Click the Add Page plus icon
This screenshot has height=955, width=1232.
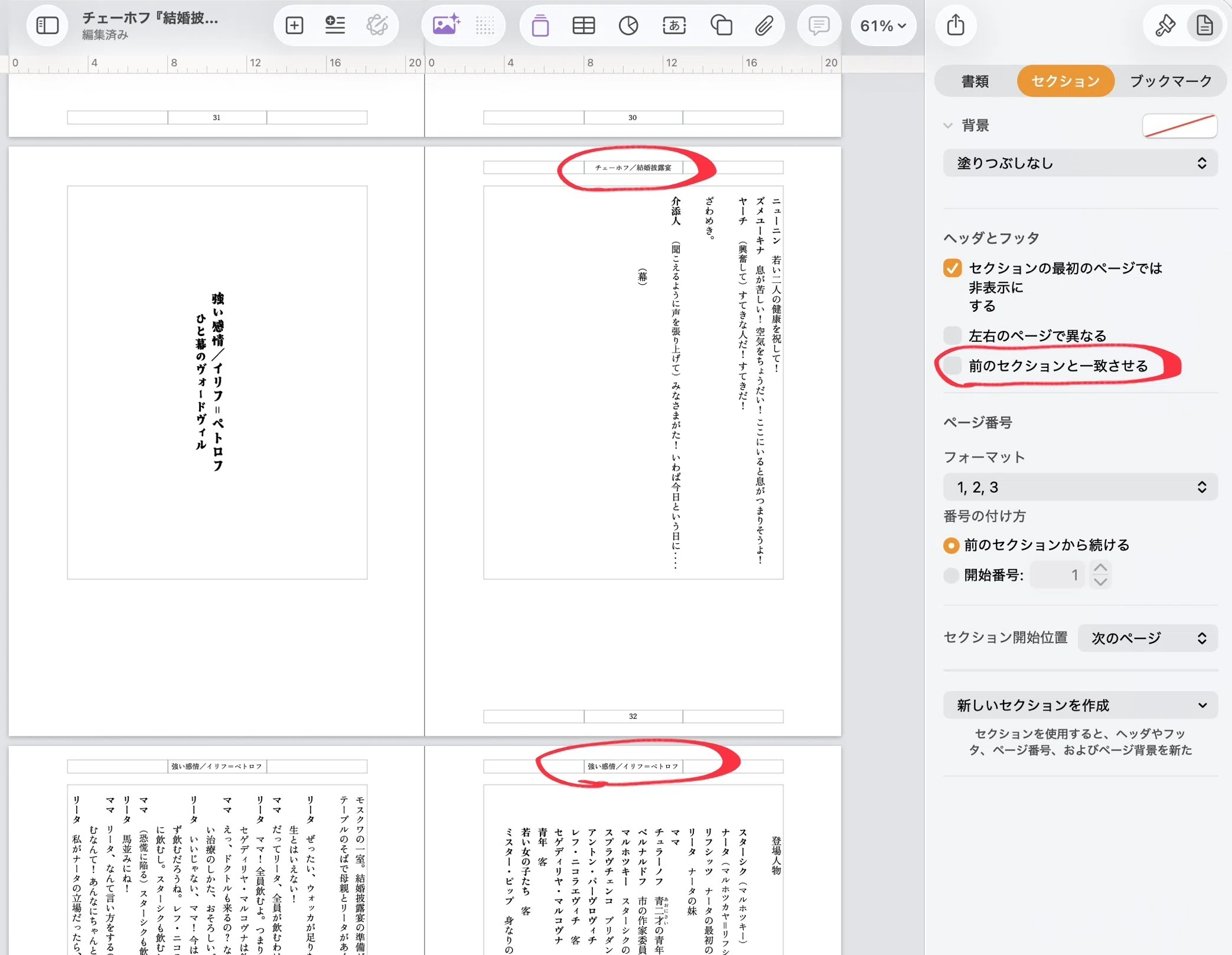pos(294,25)
